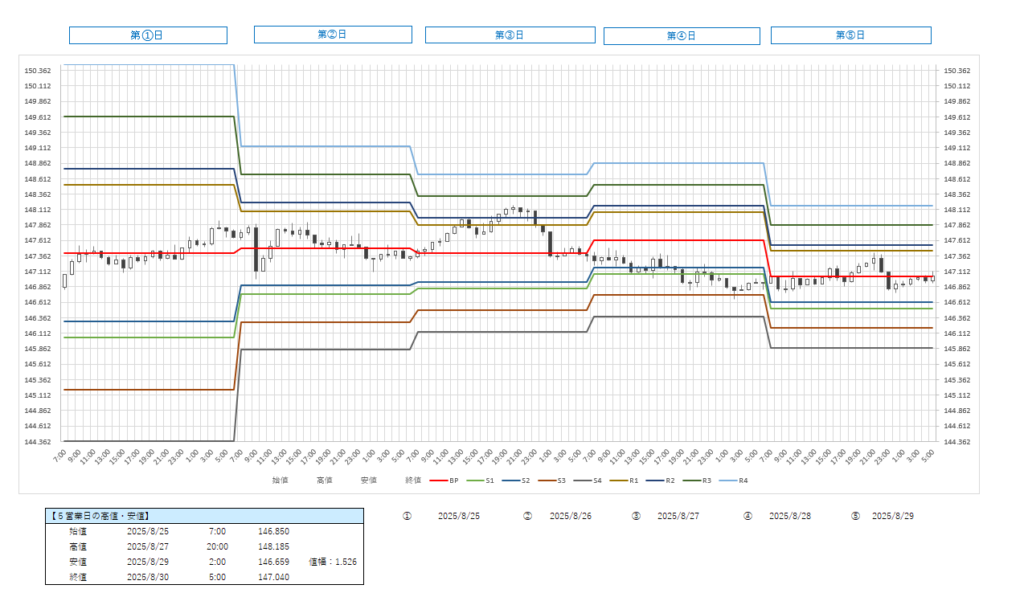Viewport: 1024px width, 593px height.
Task: Click the gray S4 legend entry
Action: [x=591, y=480]
